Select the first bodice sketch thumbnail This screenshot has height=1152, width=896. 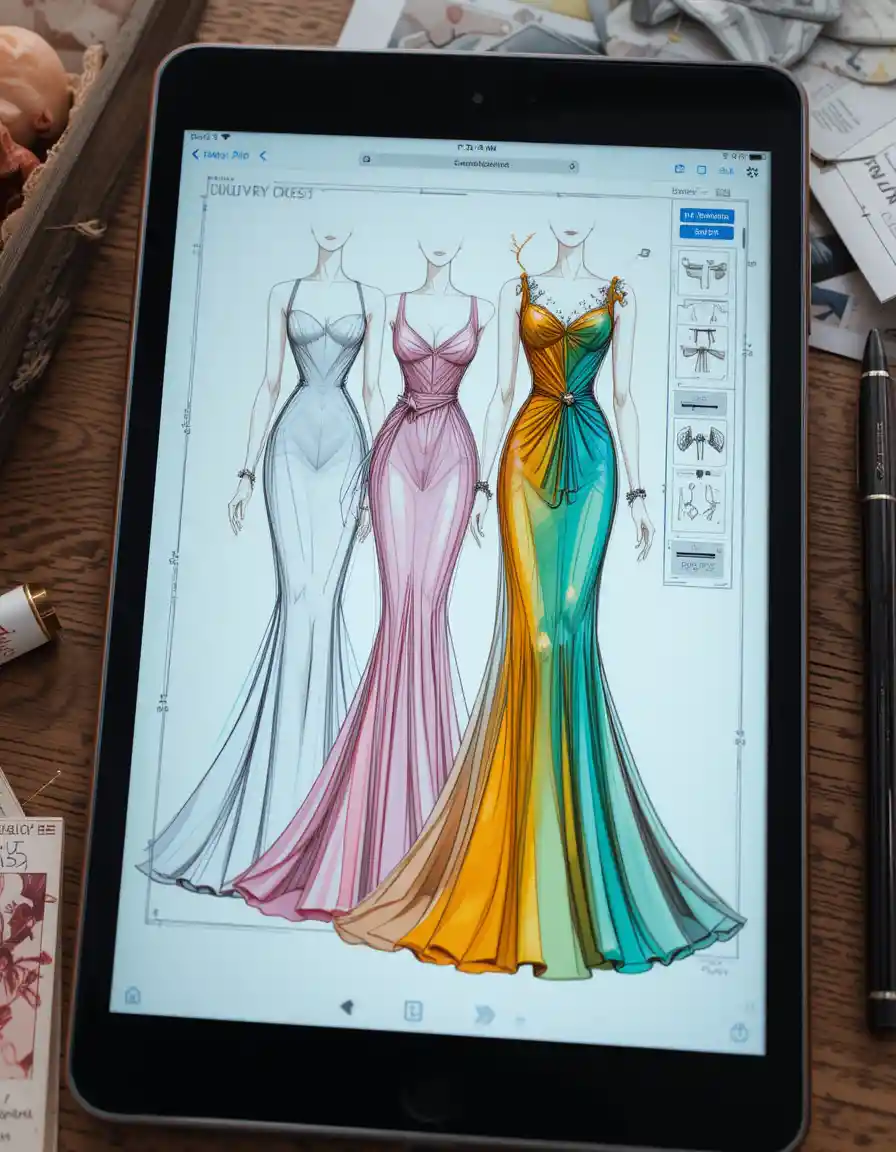[704, 273]
